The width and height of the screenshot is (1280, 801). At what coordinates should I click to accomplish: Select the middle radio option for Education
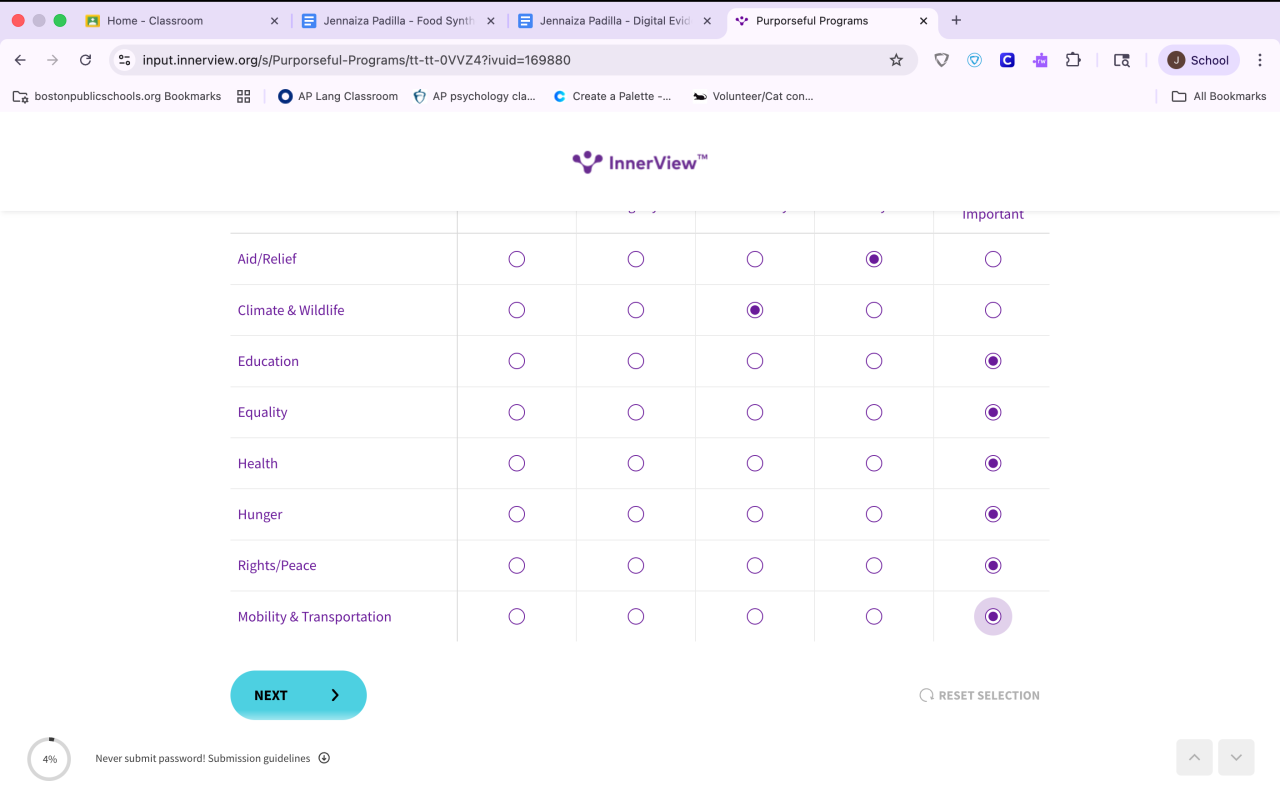[755, 361]
